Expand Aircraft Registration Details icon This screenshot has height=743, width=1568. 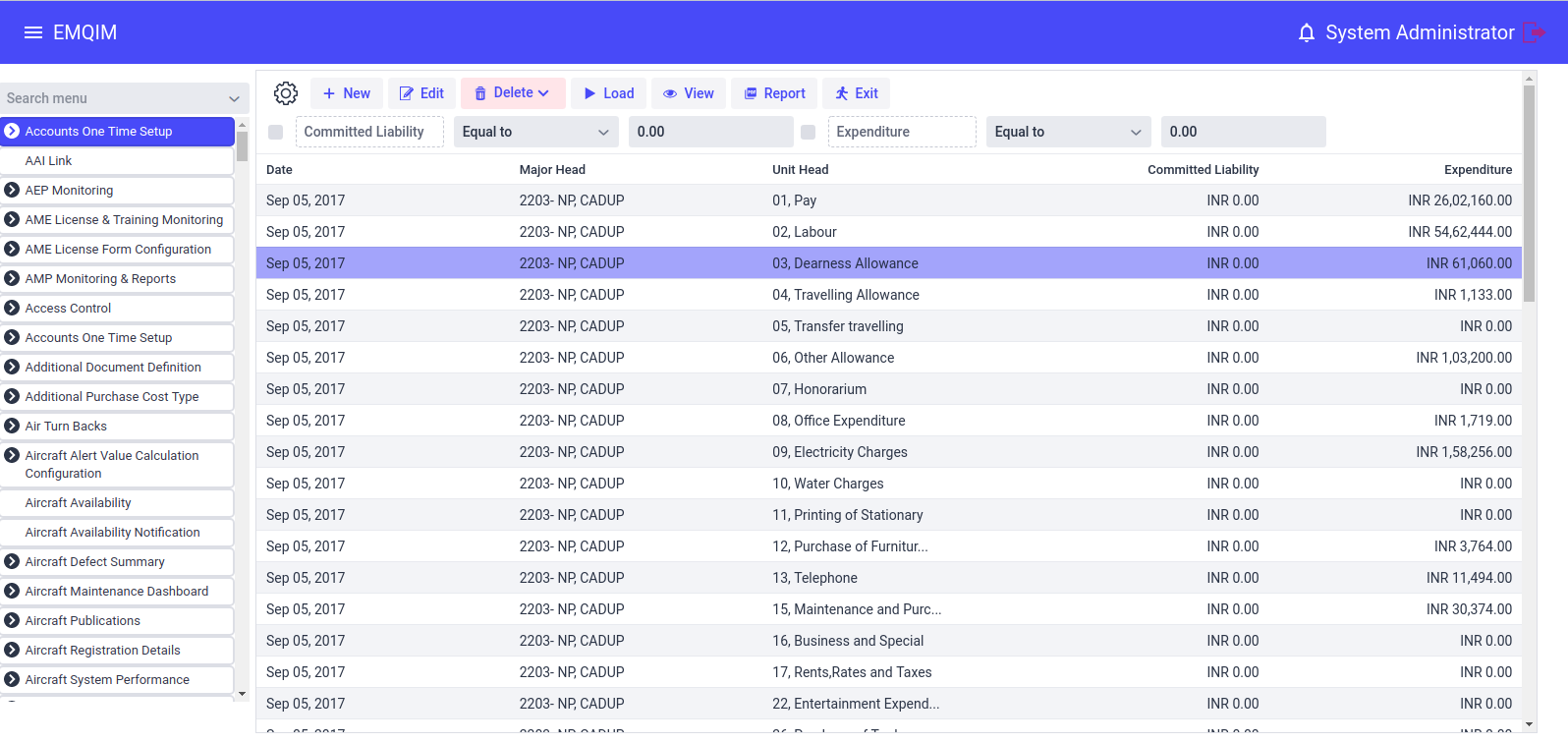12,650
